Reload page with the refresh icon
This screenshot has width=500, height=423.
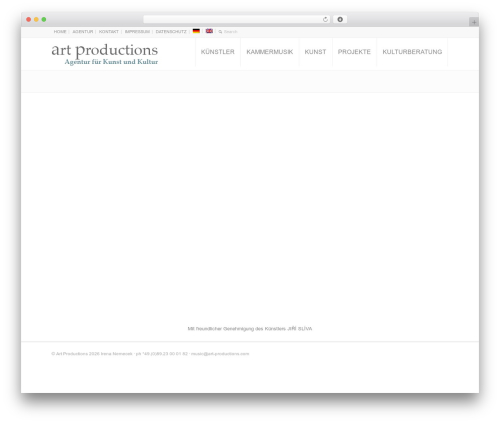click(325, 19)
